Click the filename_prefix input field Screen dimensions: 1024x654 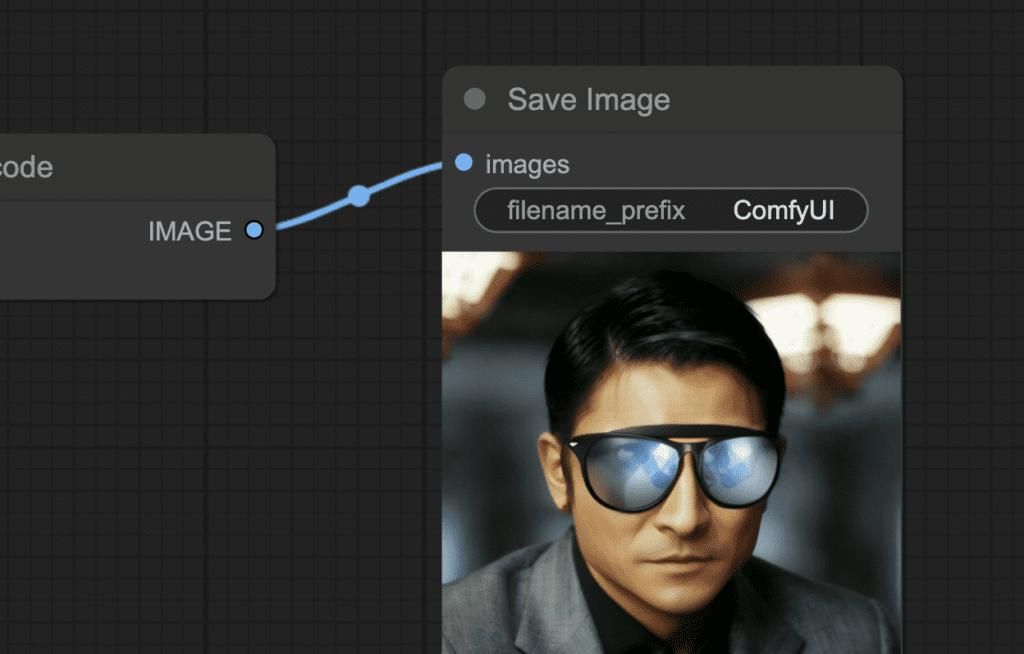click(x=670, y=211)
